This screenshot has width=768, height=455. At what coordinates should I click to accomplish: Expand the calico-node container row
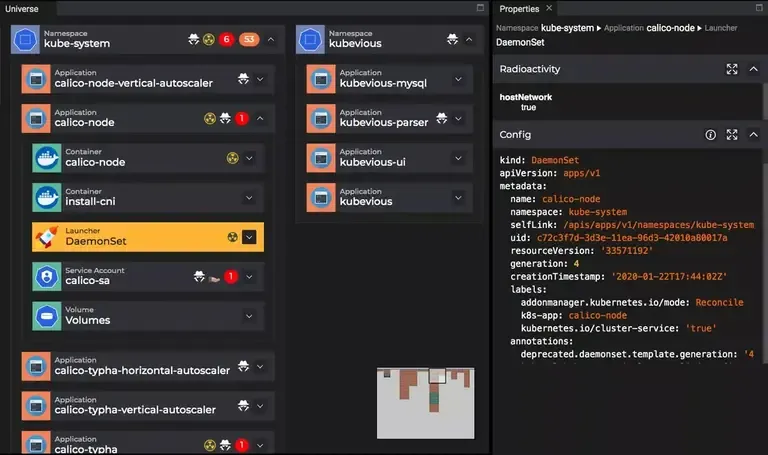pyautogui.click(x=249, y=158)
